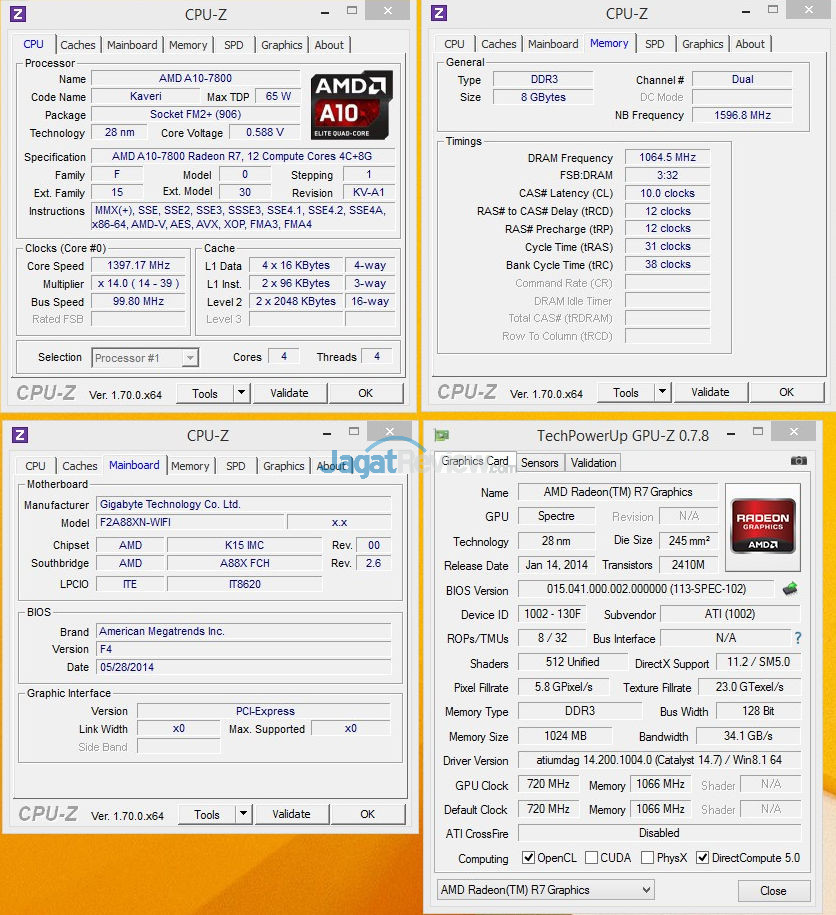Click the Radeon Graphics logo in GPU-Z
The width and height of the screenshot is (836, 915).
(763, 519)
